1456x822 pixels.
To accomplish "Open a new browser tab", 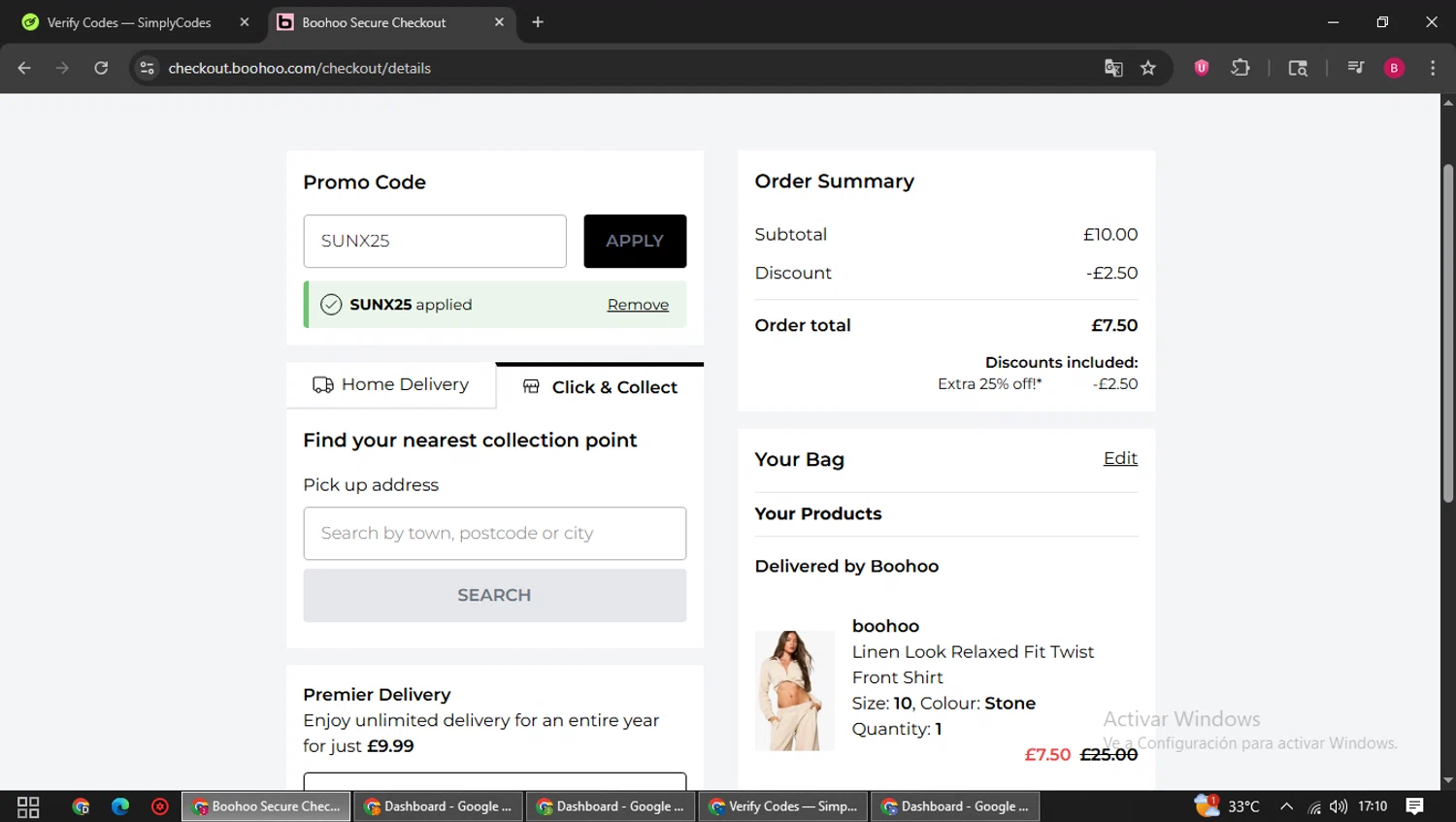I will click(538, 22).
